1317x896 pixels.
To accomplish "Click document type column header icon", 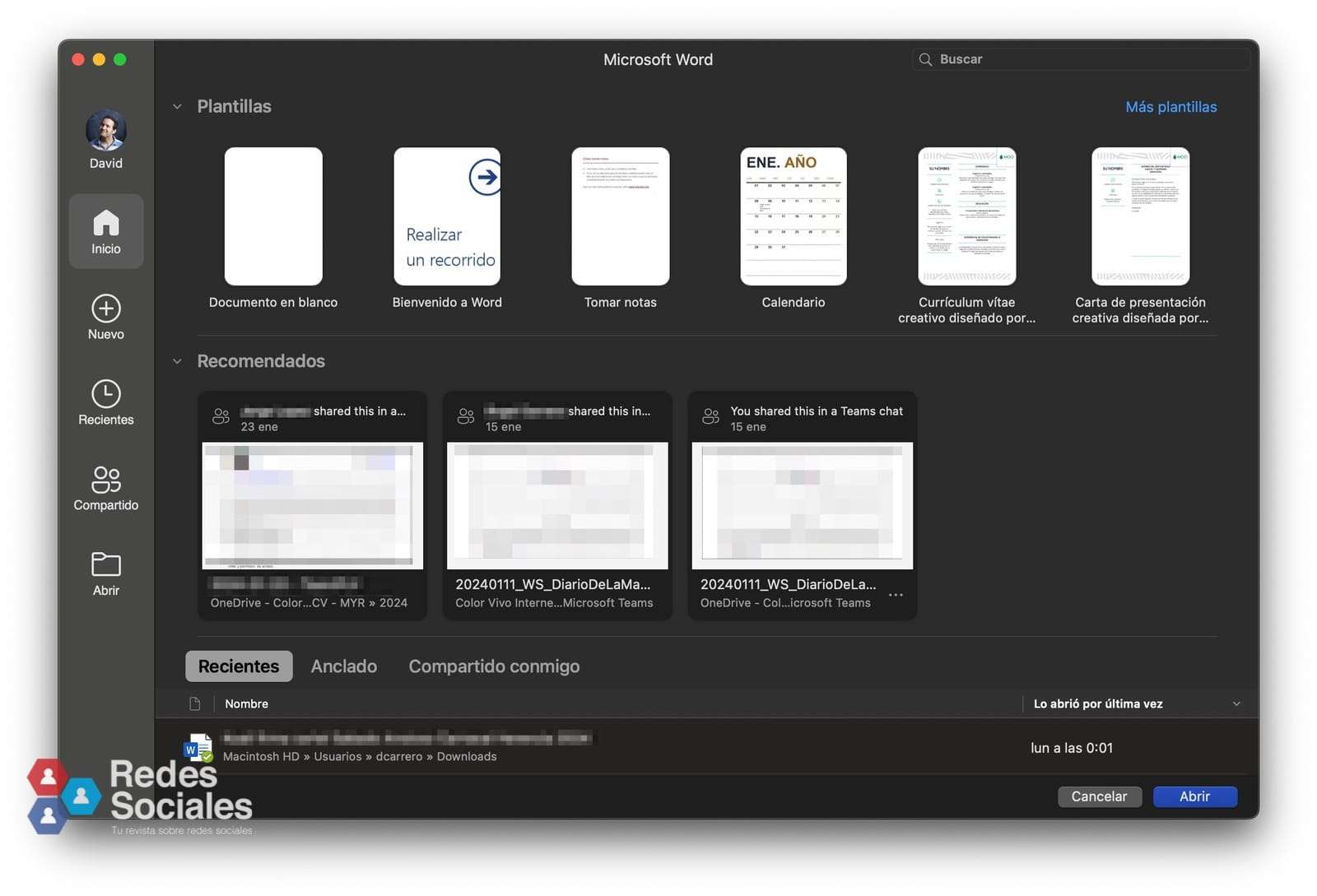I will coord(195,703).
